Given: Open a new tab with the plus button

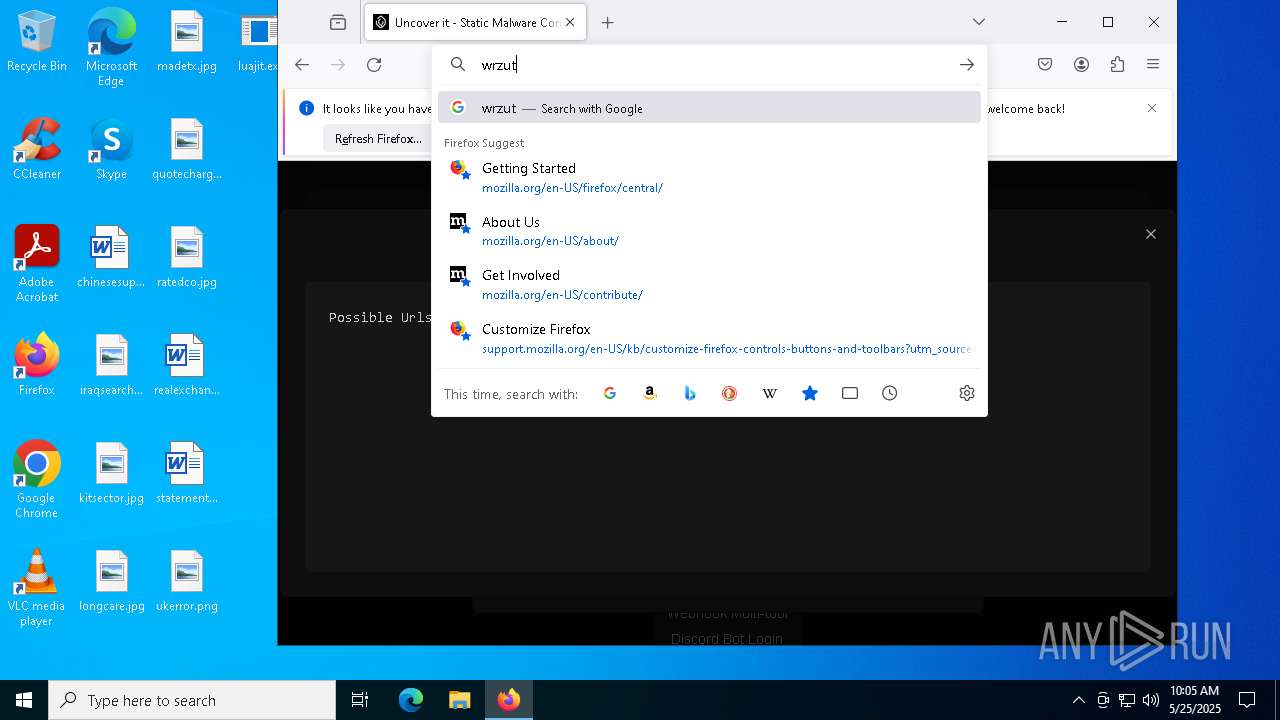Looking at the screenshot, I should pyautogui.click(x=607, y=22).
